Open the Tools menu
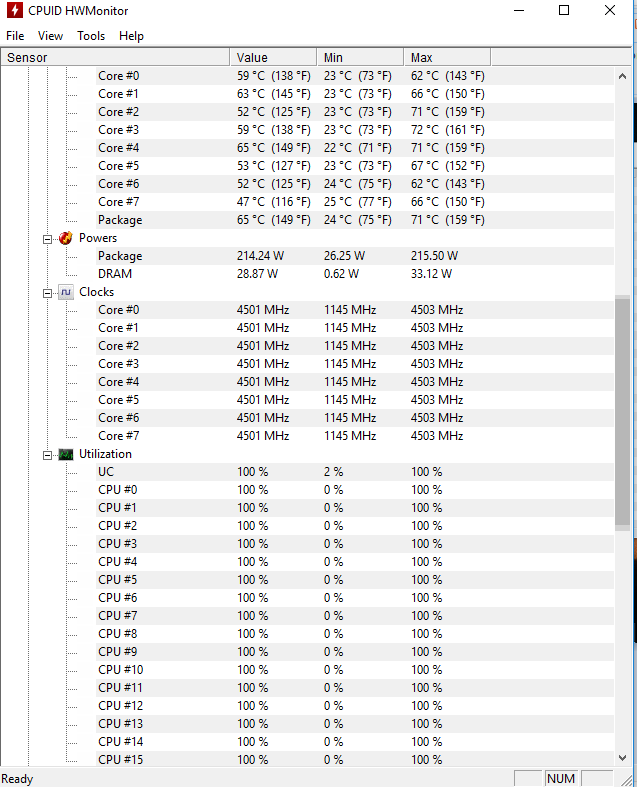Screen dimensions: 637x787 [x=91, y=36]
